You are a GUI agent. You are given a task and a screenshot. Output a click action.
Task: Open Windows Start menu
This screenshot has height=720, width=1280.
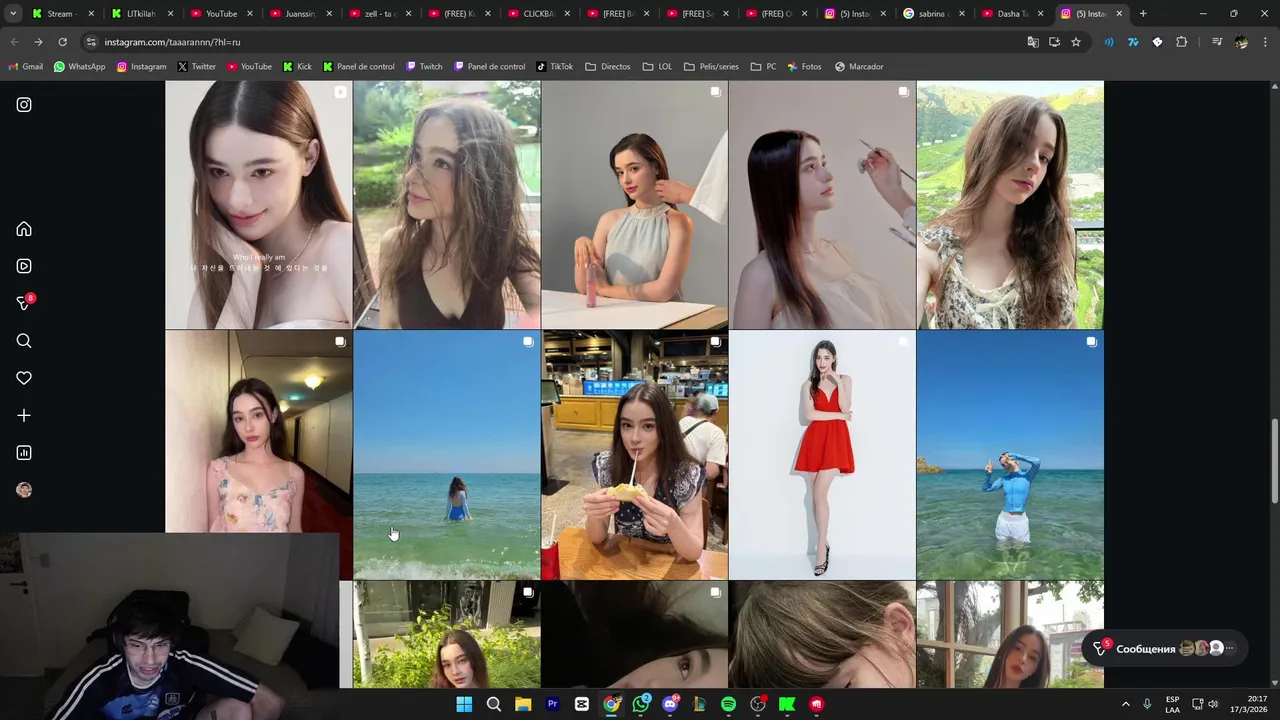464,704
